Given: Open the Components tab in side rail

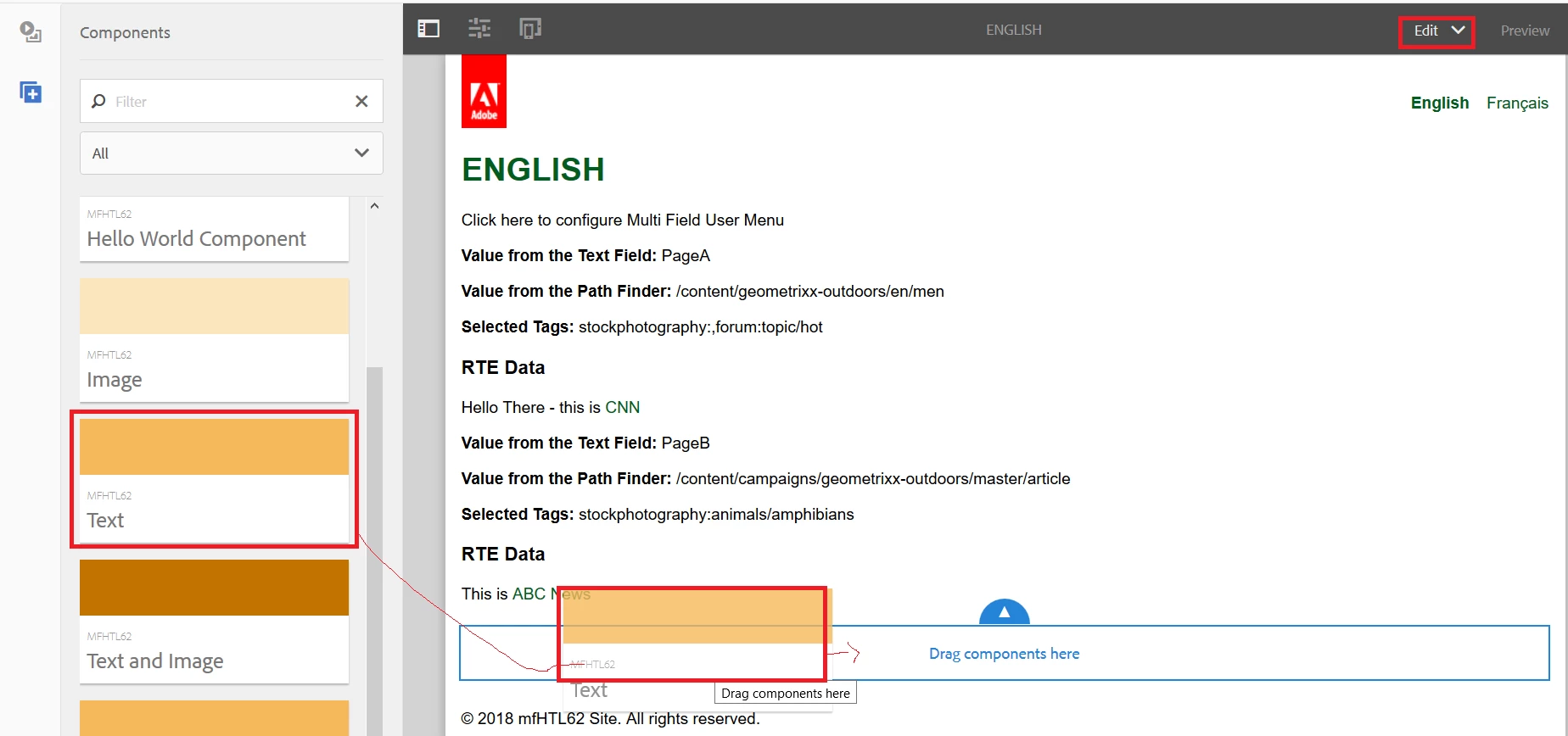Looking at the screenshot, I should click(x=31, y=92).
